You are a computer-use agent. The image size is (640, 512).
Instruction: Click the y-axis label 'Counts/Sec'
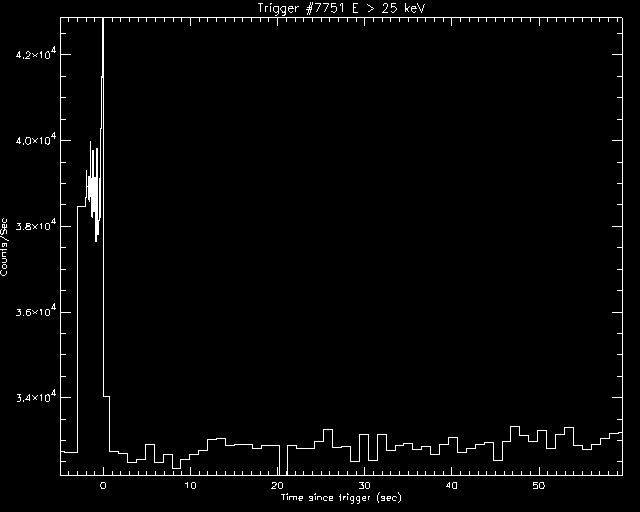[4, 247]
